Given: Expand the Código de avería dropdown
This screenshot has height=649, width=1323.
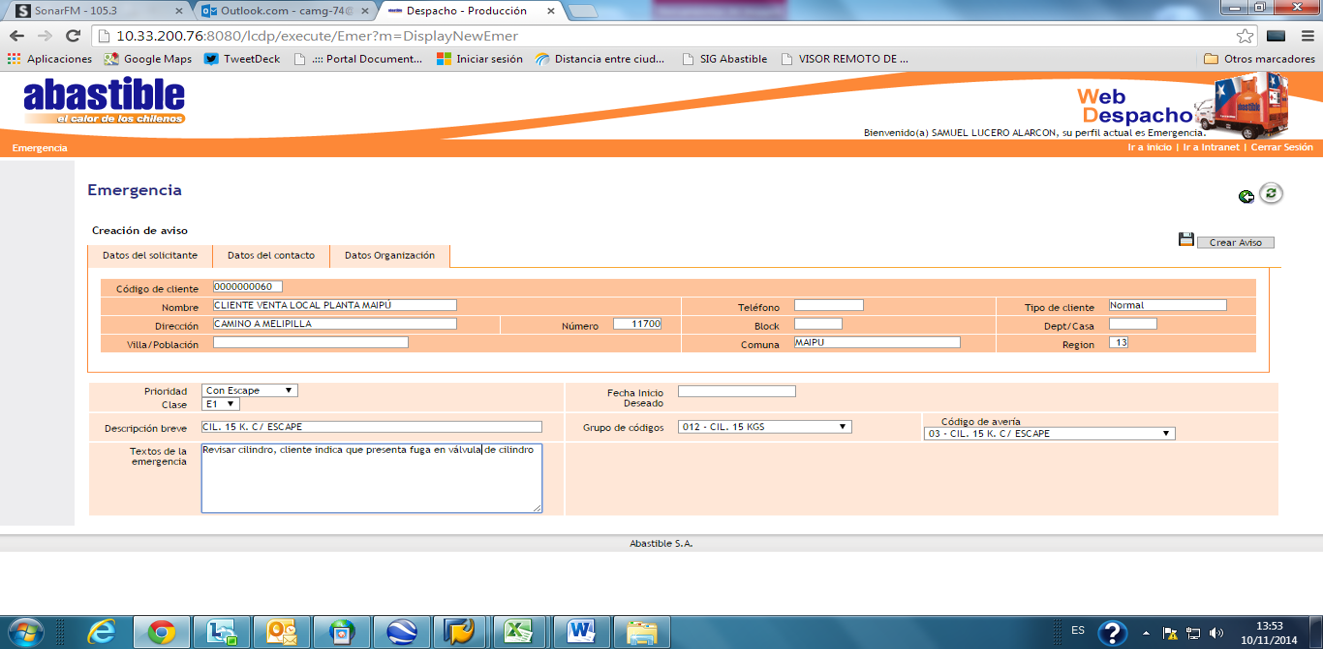Looking at the screenshot, I should point(1049,434).
